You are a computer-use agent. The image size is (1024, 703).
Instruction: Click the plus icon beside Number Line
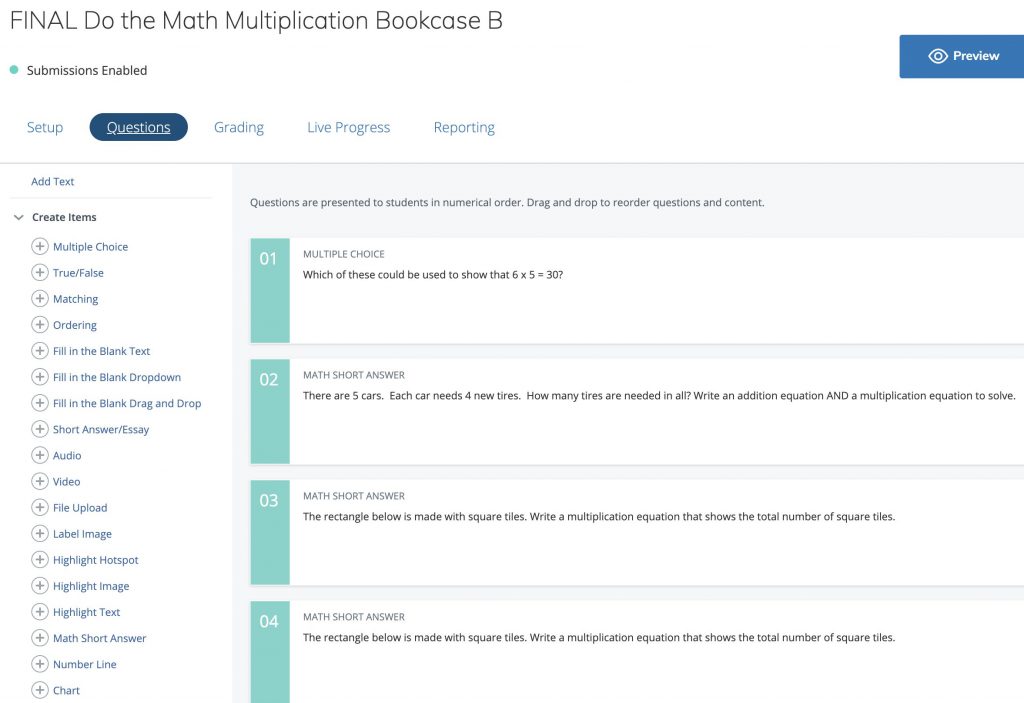point(40,664)
